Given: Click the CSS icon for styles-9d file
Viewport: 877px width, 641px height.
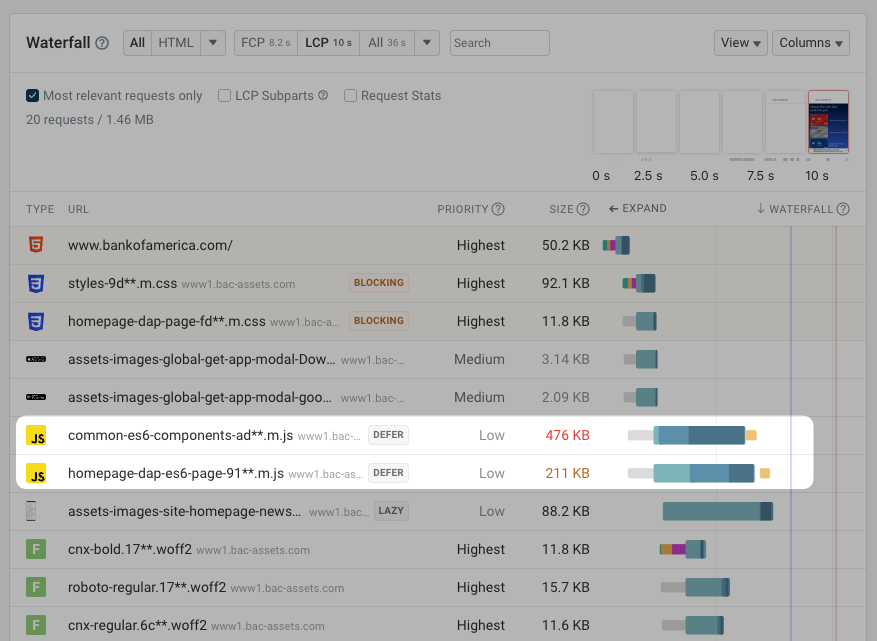Looking at the screenshot, I should tap(36, 283).
